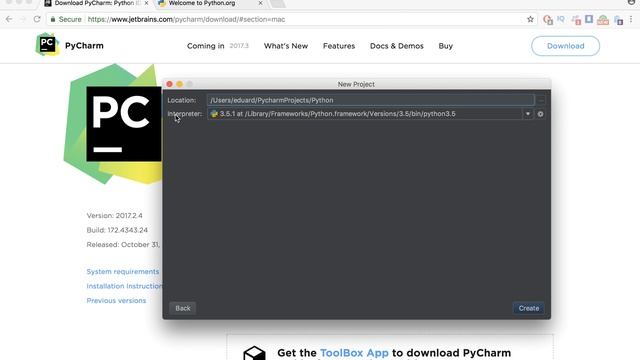Click the first red extension icon in toolbar
The width and height of the screenshot is (640, 360).
click(548, 19)
